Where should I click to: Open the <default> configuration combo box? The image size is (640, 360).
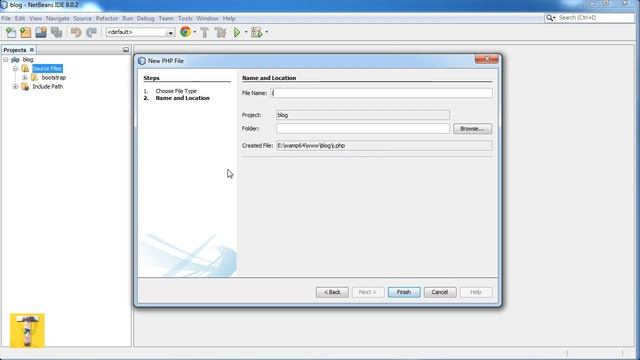(140, 32)
